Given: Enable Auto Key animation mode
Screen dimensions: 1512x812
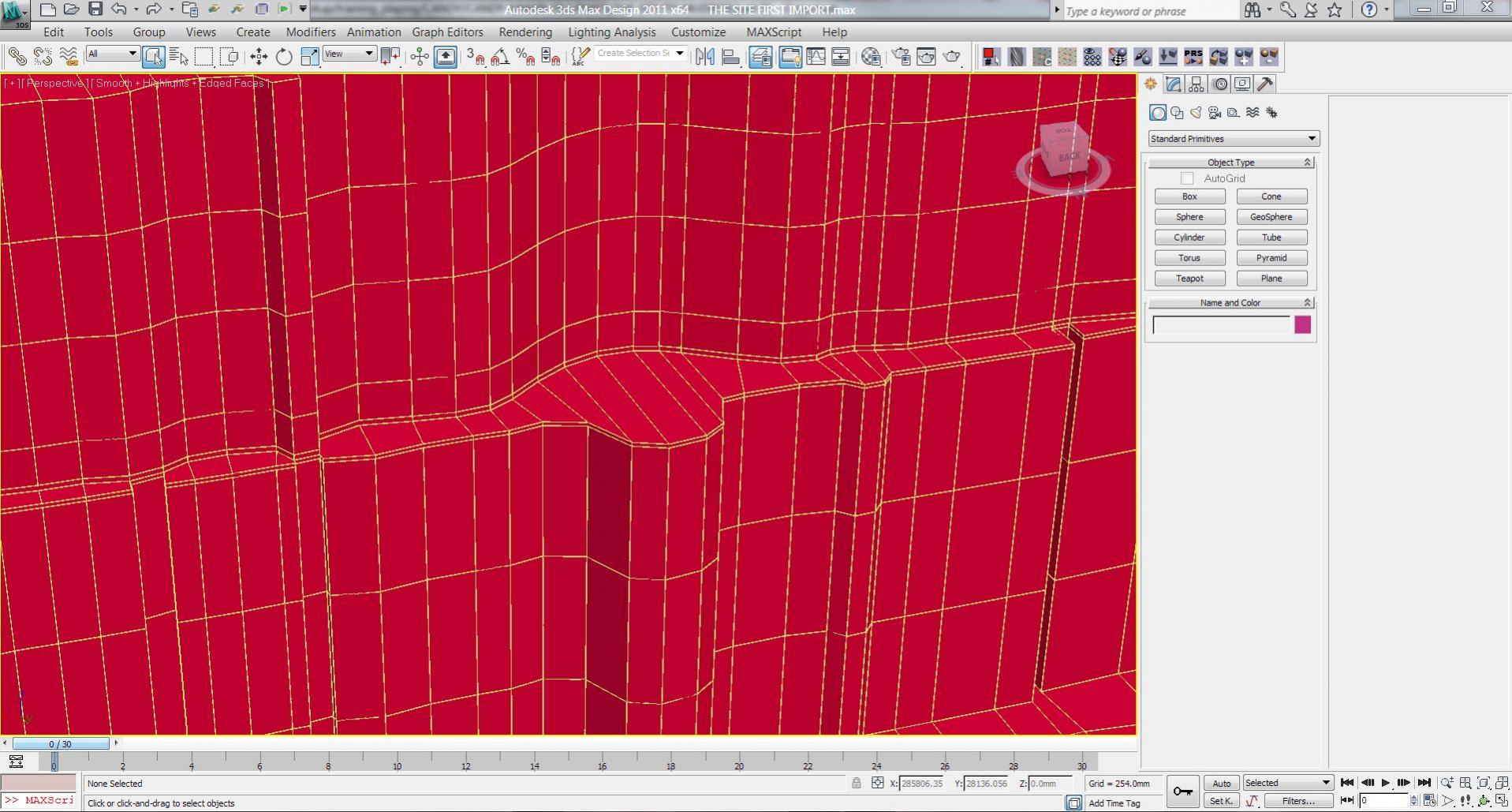Looking at the screenshot, I should pos(1221,783).
